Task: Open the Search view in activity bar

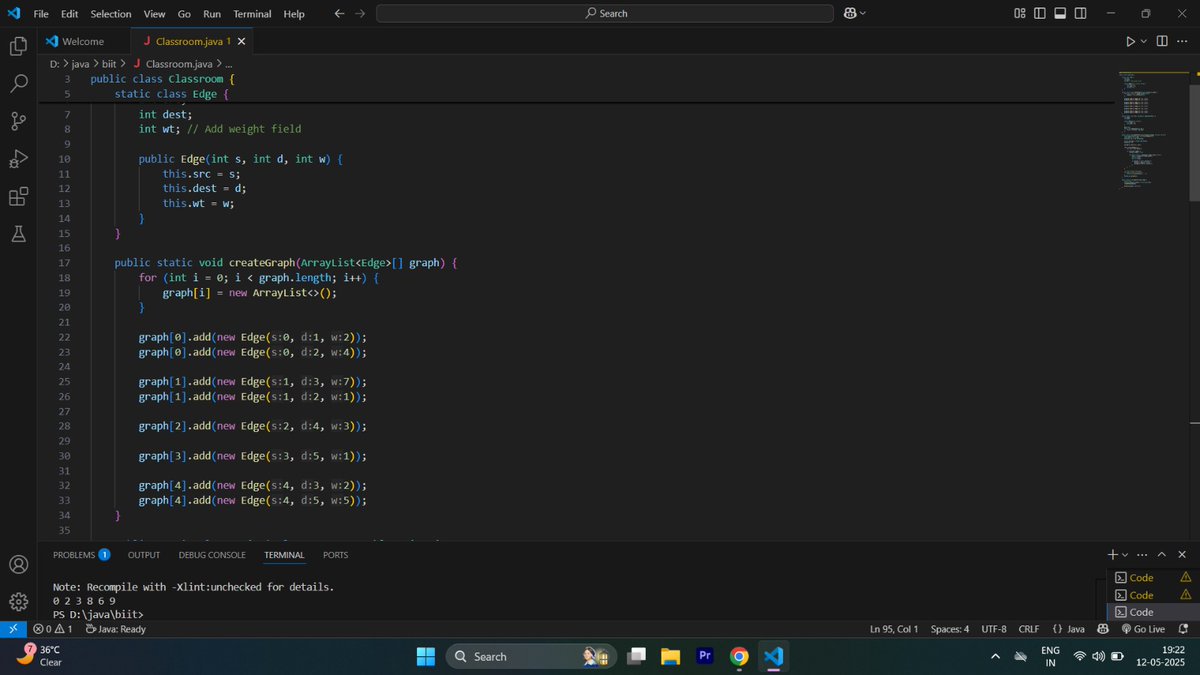Action: pyautogui.click(x=18, y=84)
